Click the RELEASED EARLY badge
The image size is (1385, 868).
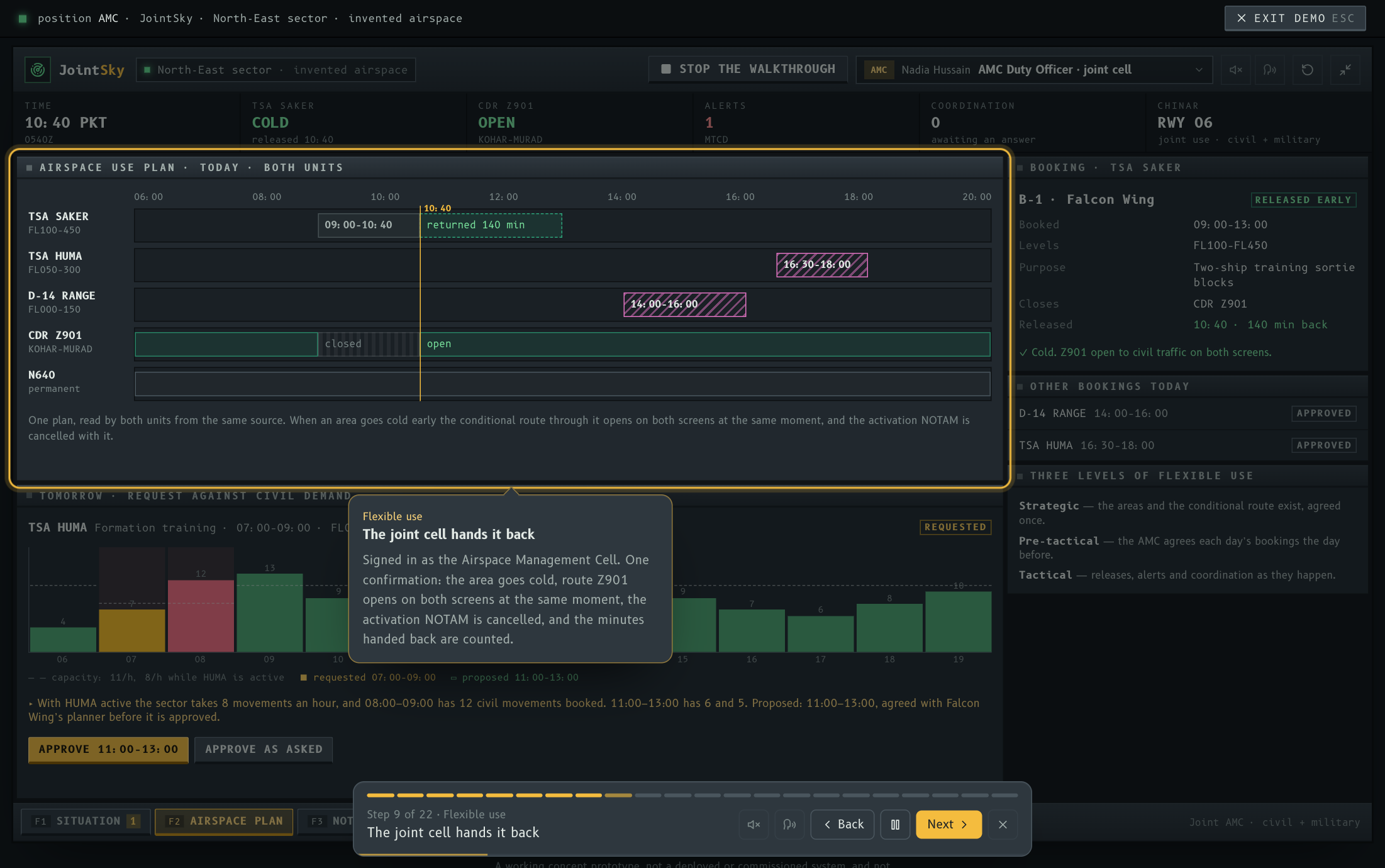click(1303, 200)
